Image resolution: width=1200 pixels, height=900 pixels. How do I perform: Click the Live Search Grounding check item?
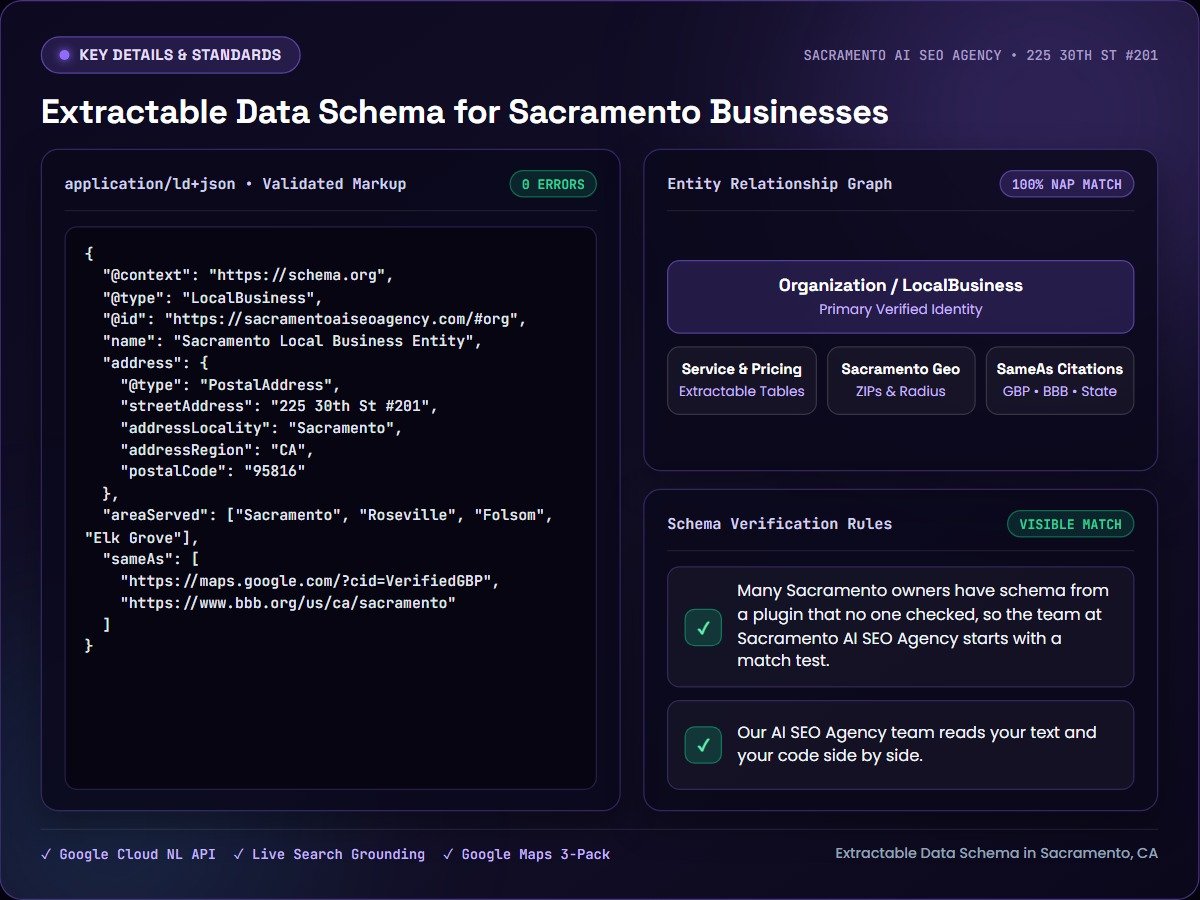tap(329, 854)
